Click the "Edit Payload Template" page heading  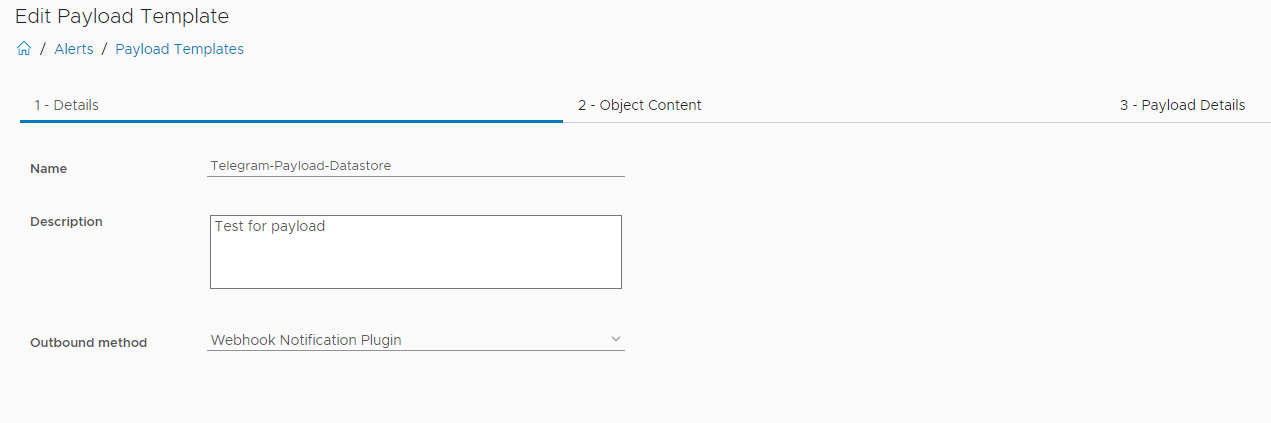click(122, 16)
